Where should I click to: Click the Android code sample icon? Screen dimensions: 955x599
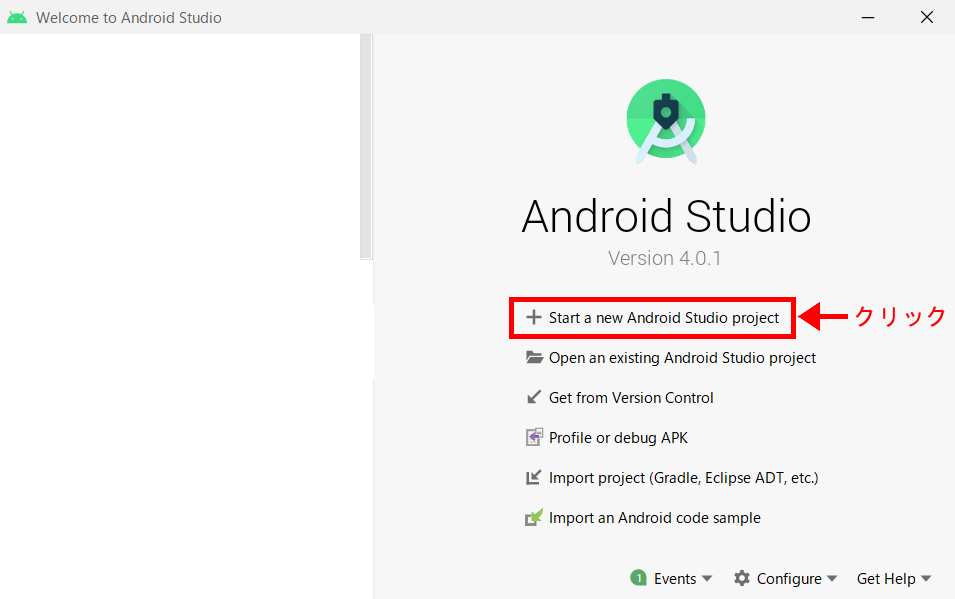534,517
